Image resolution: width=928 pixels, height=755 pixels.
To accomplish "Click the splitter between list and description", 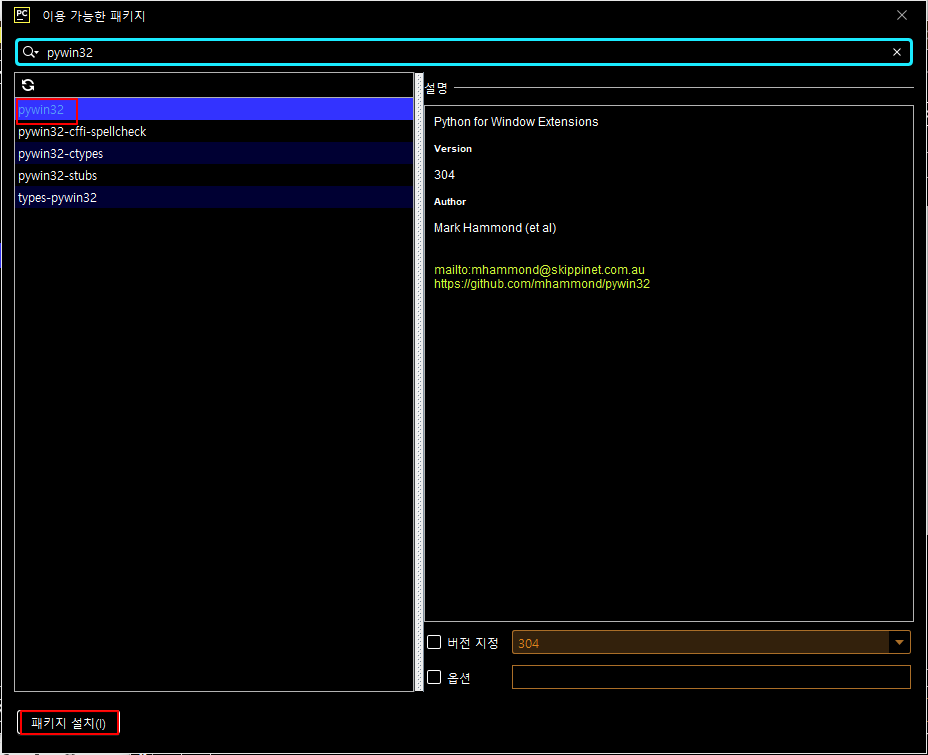I will click(x=419, y=382).
